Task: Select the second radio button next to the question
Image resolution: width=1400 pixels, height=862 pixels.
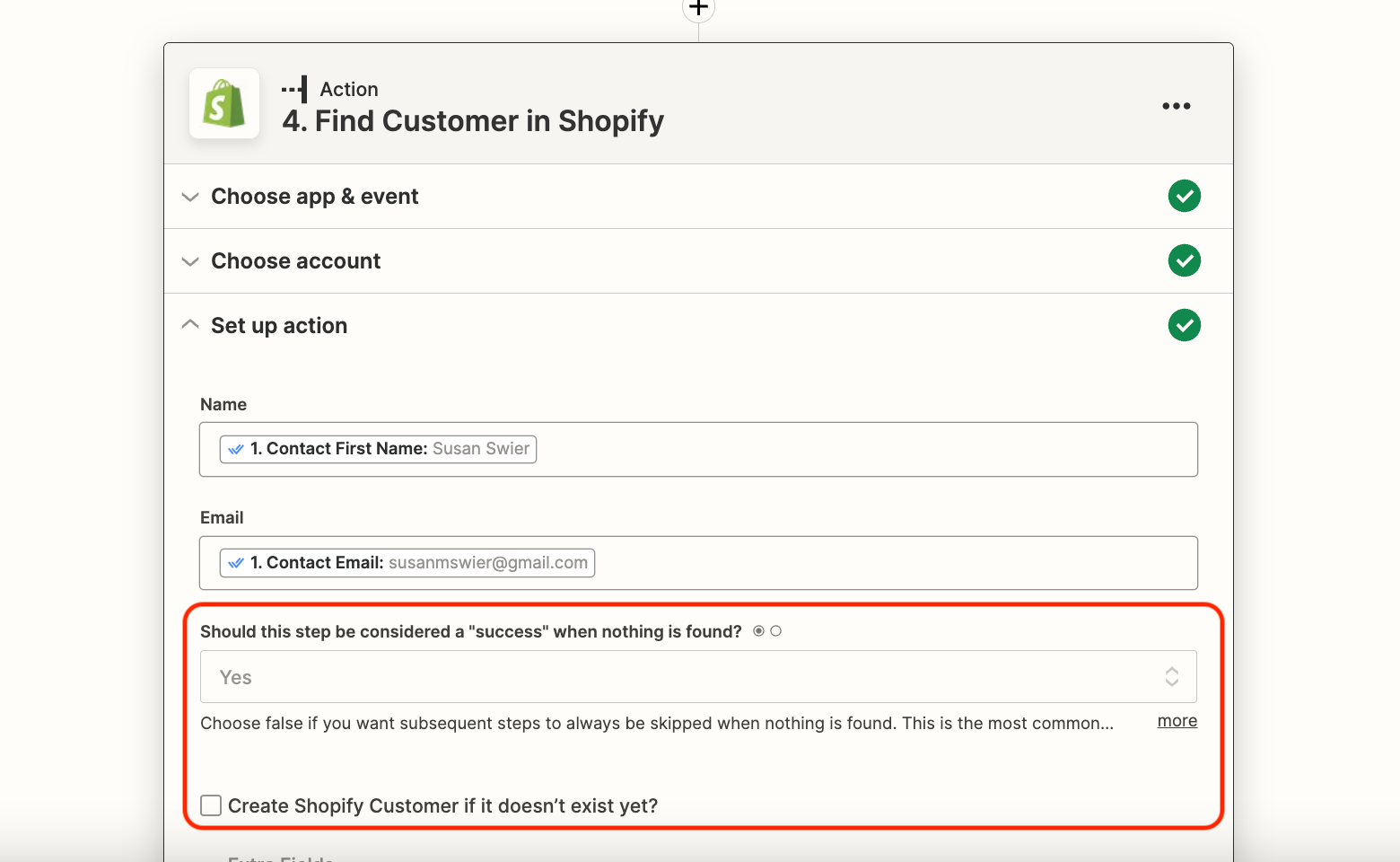Action: click(776, 630)
